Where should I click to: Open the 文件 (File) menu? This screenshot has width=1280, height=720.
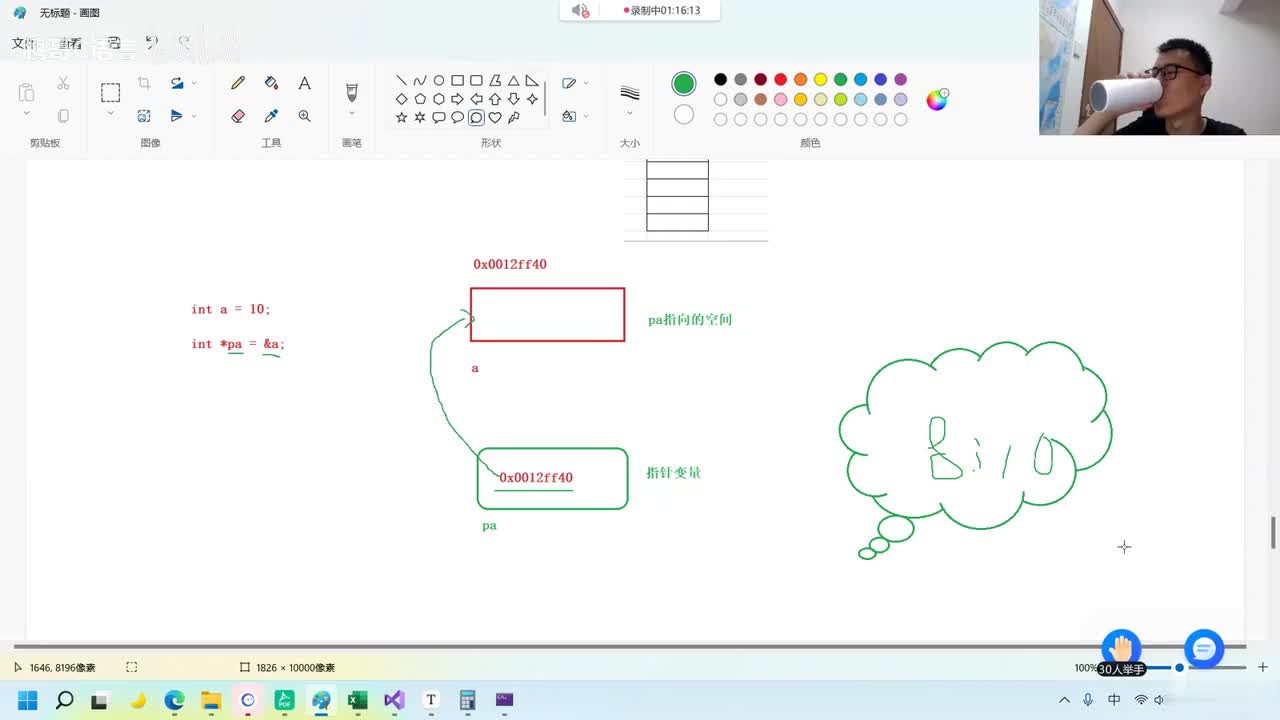[x=23, y=43]
